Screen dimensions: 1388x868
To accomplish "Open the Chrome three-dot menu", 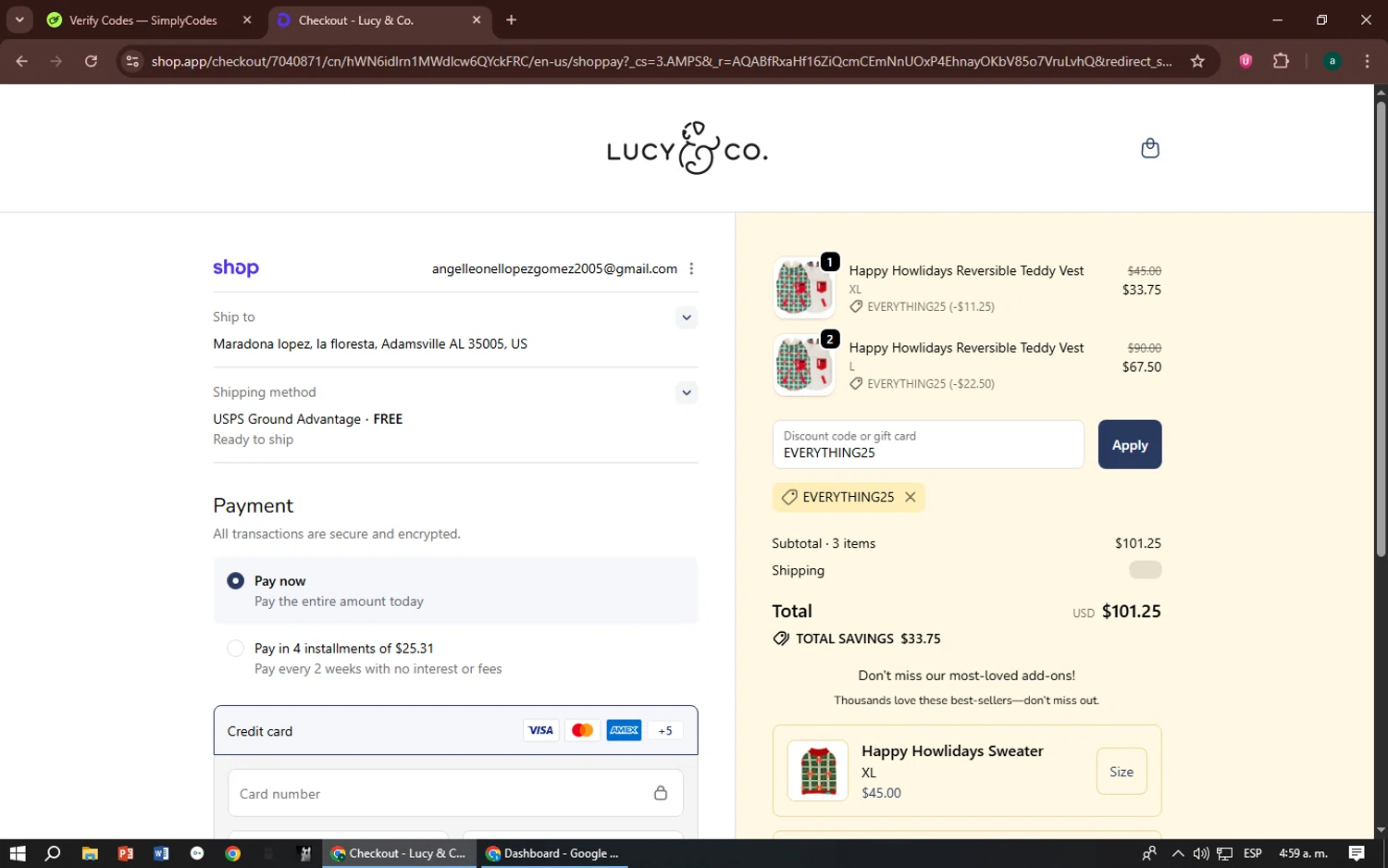I will click(1367, 61).
